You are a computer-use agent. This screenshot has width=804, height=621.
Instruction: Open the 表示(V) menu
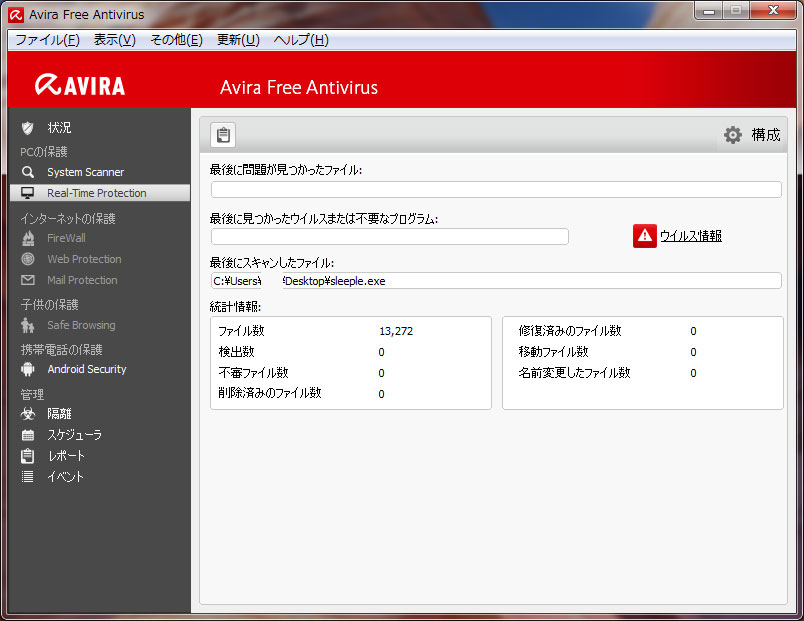click(x=114, y=39)
